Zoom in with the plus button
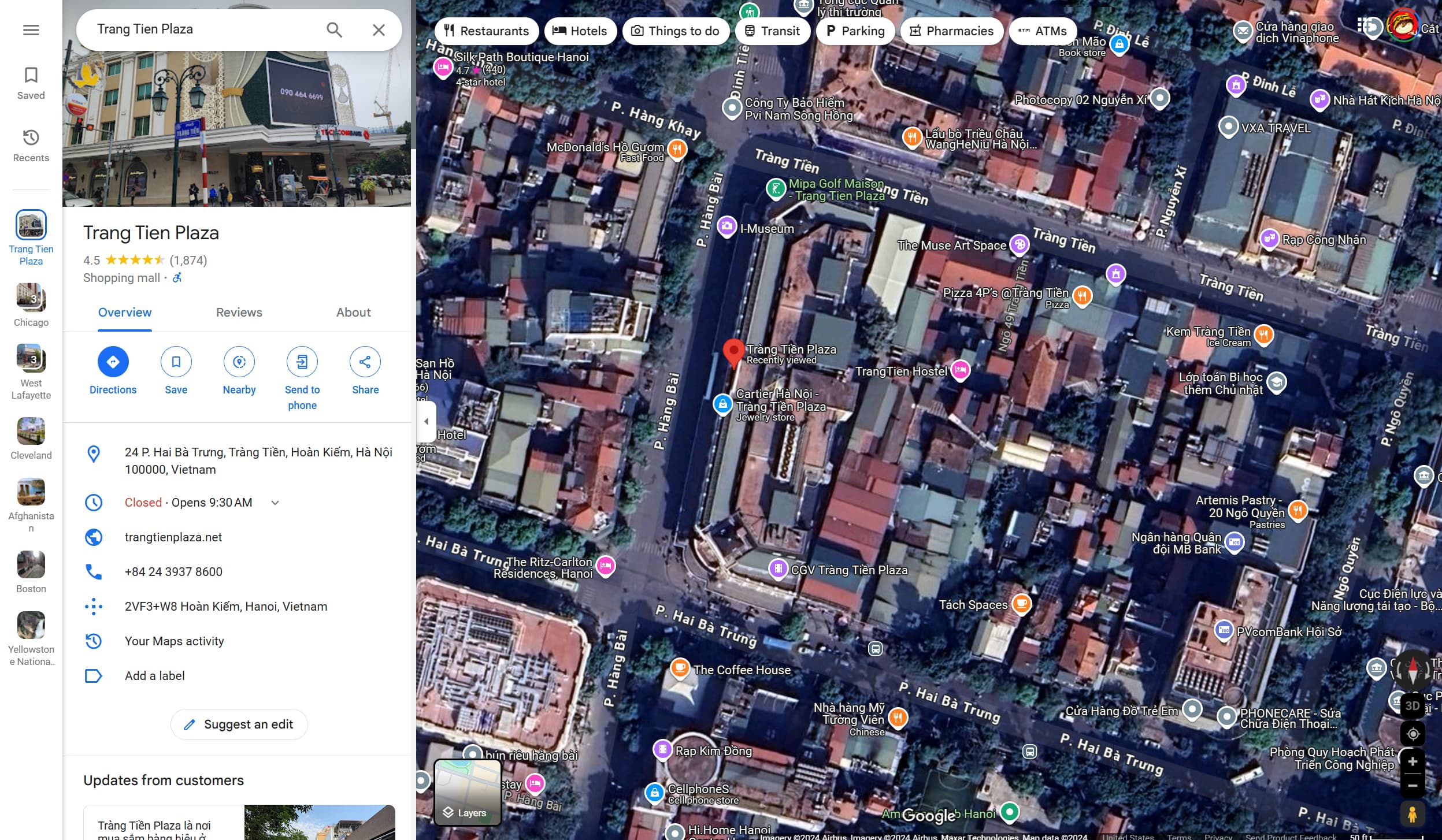The height and width of the screenshot is (840, 1442). [x=1413, y=761]
